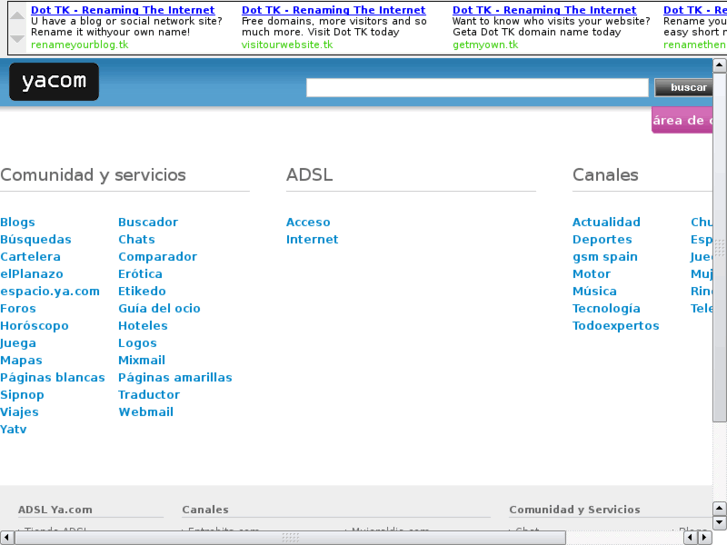Image resolution: width=727 pixels, height=545 pixels.
Task: Open the ADSL Acceso link
Action: point(308,222)
